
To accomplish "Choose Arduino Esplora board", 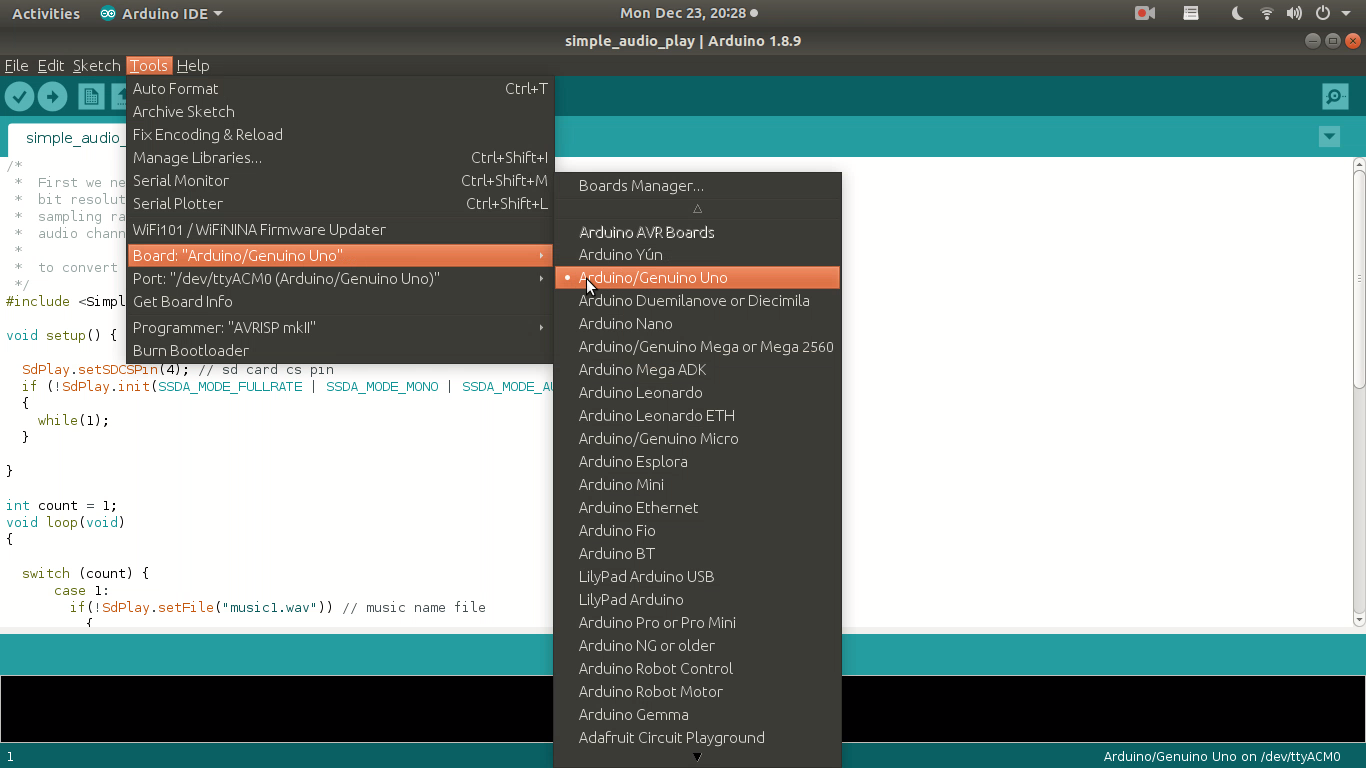I will (697, 462).
